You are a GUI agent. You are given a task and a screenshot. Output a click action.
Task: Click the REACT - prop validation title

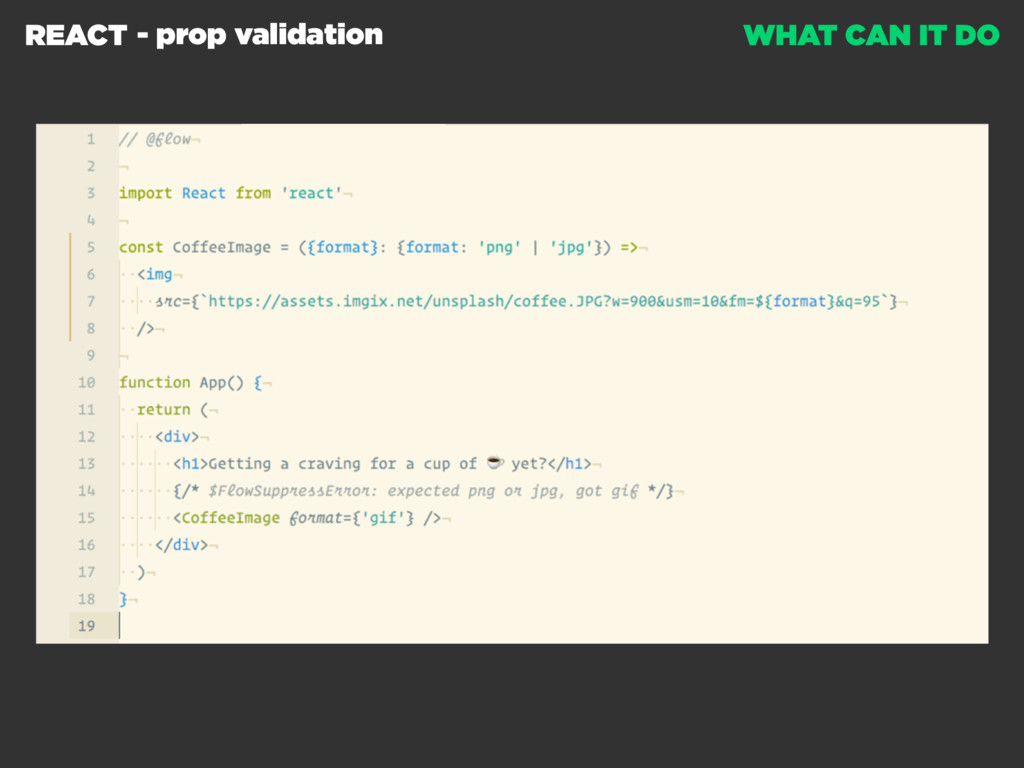(204, 35)
